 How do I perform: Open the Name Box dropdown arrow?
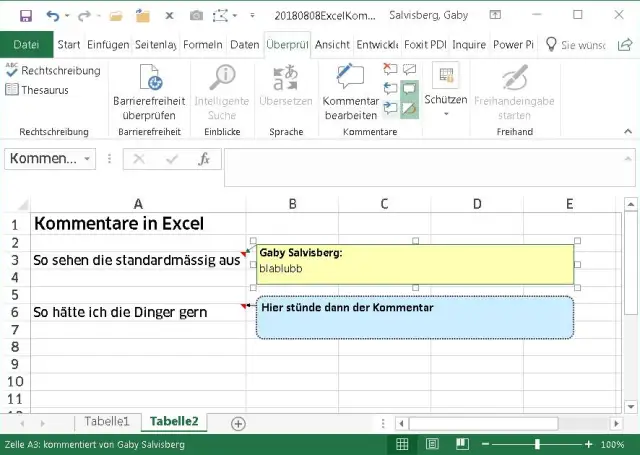tap(88, 159)
